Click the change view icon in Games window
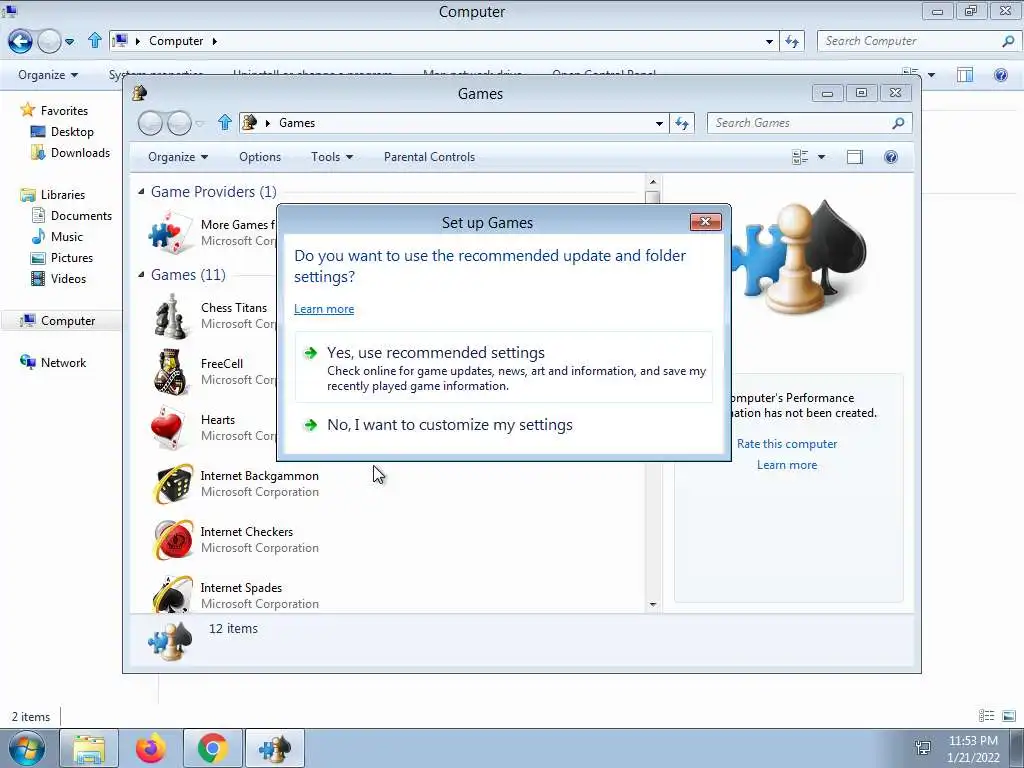Viewport: 1024px width, 768px height. pos(800,157)
